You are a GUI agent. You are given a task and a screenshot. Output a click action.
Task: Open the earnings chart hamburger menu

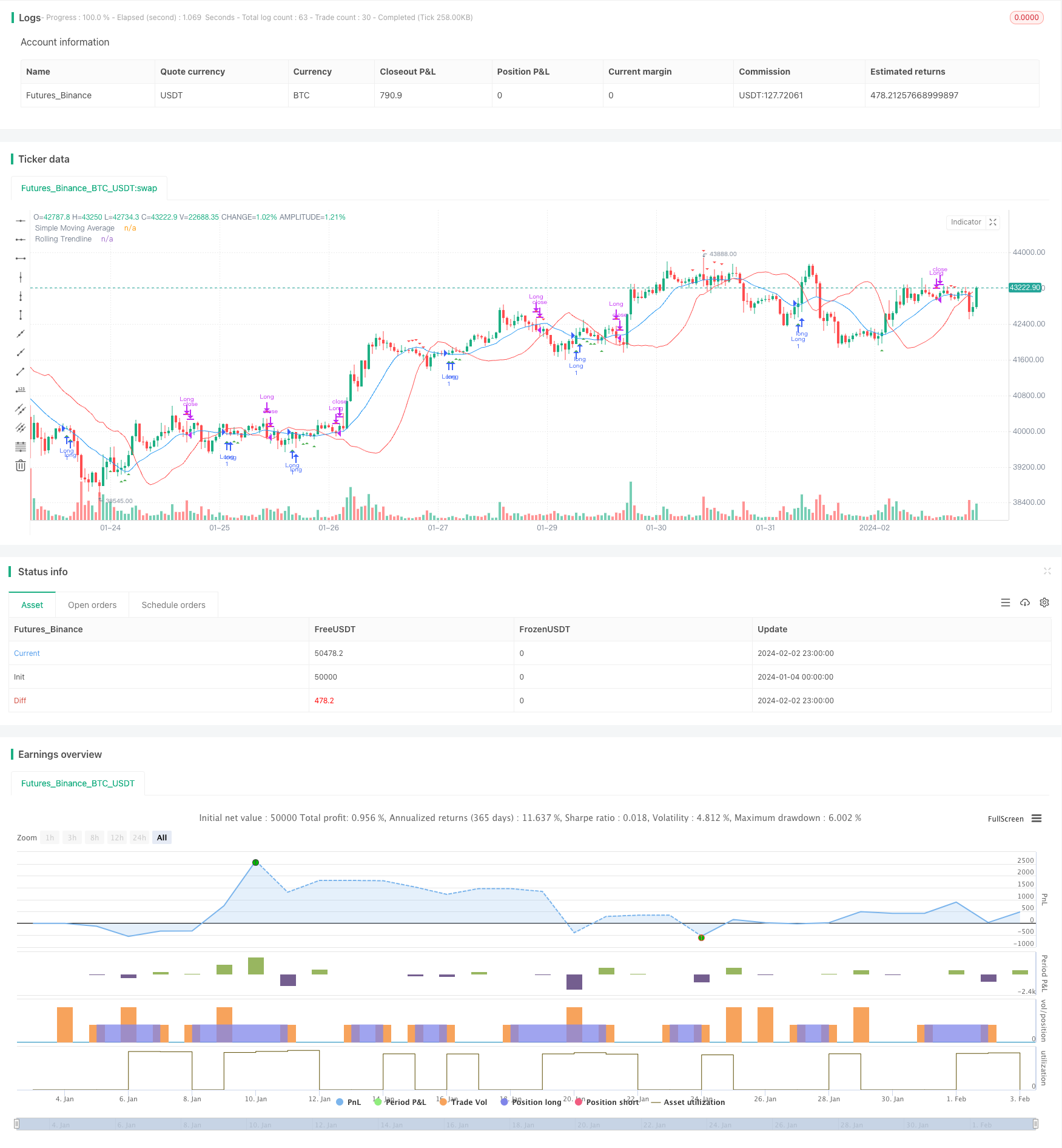pyautogui.click(x=1037, y=819)
